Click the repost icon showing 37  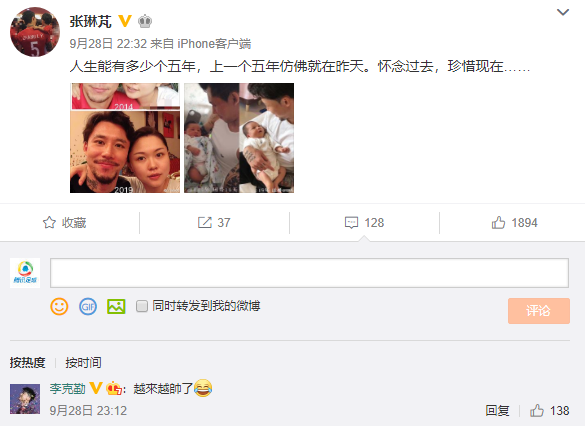(x=204, y=222)
